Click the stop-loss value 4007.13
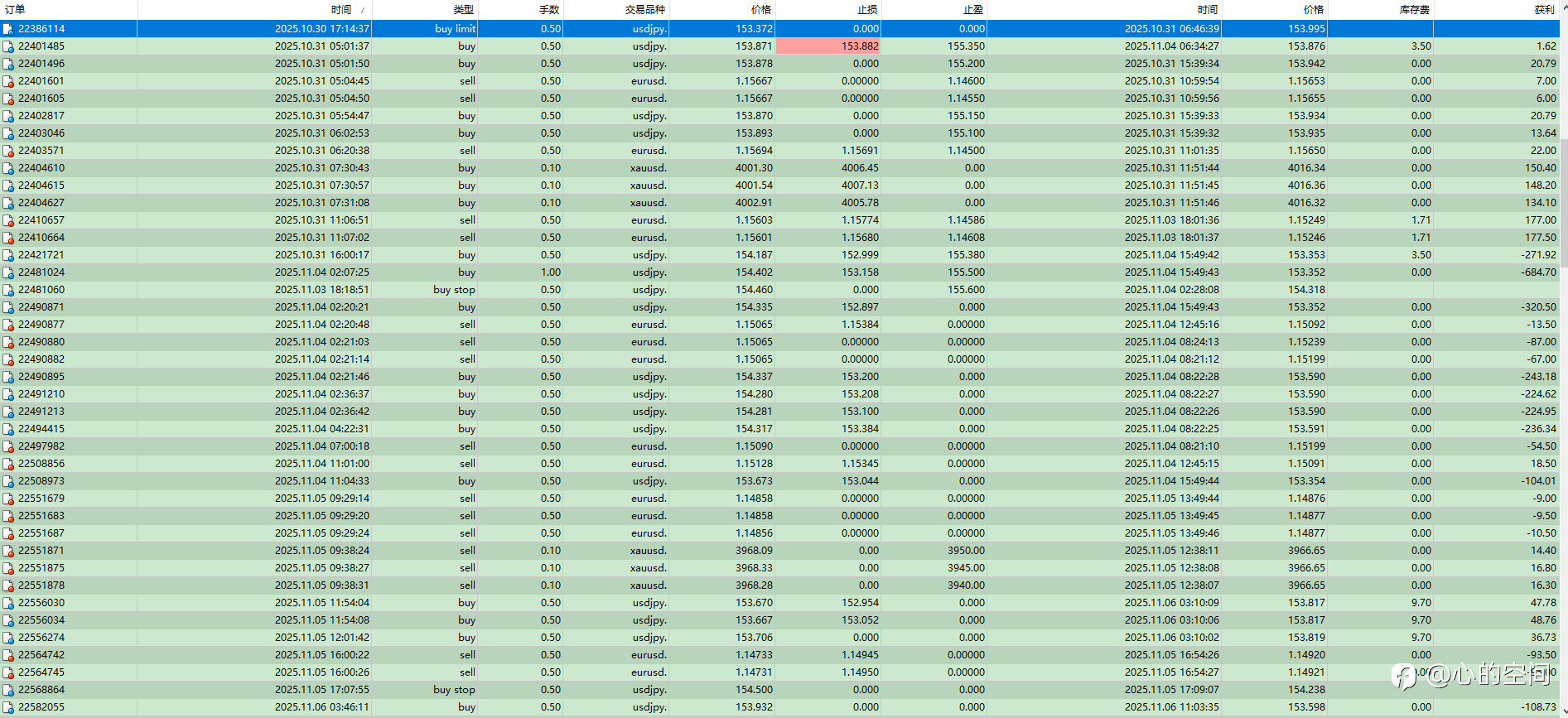The height and width of the screenshot is (718, 1568). (x=860, y=186)
